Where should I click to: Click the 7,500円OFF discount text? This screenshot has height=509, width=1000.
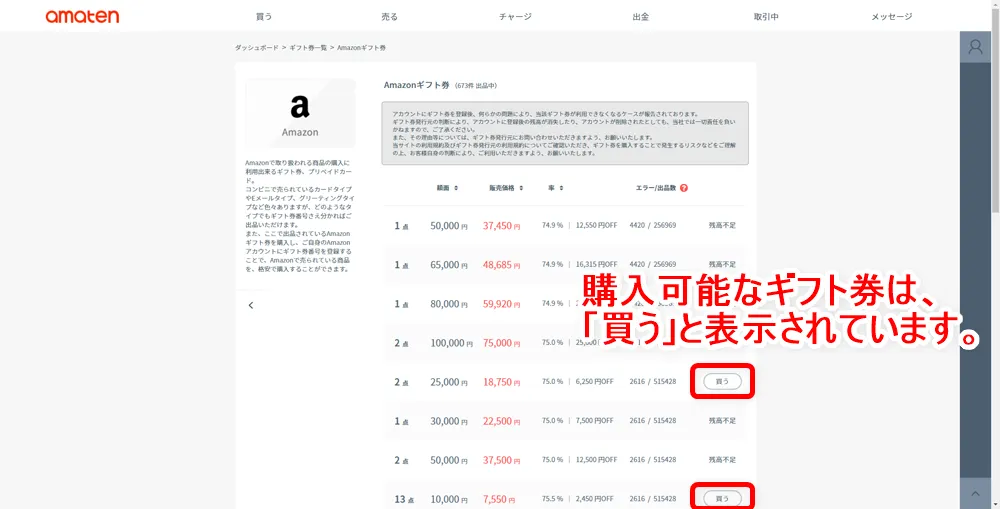[x=594, y=421]
